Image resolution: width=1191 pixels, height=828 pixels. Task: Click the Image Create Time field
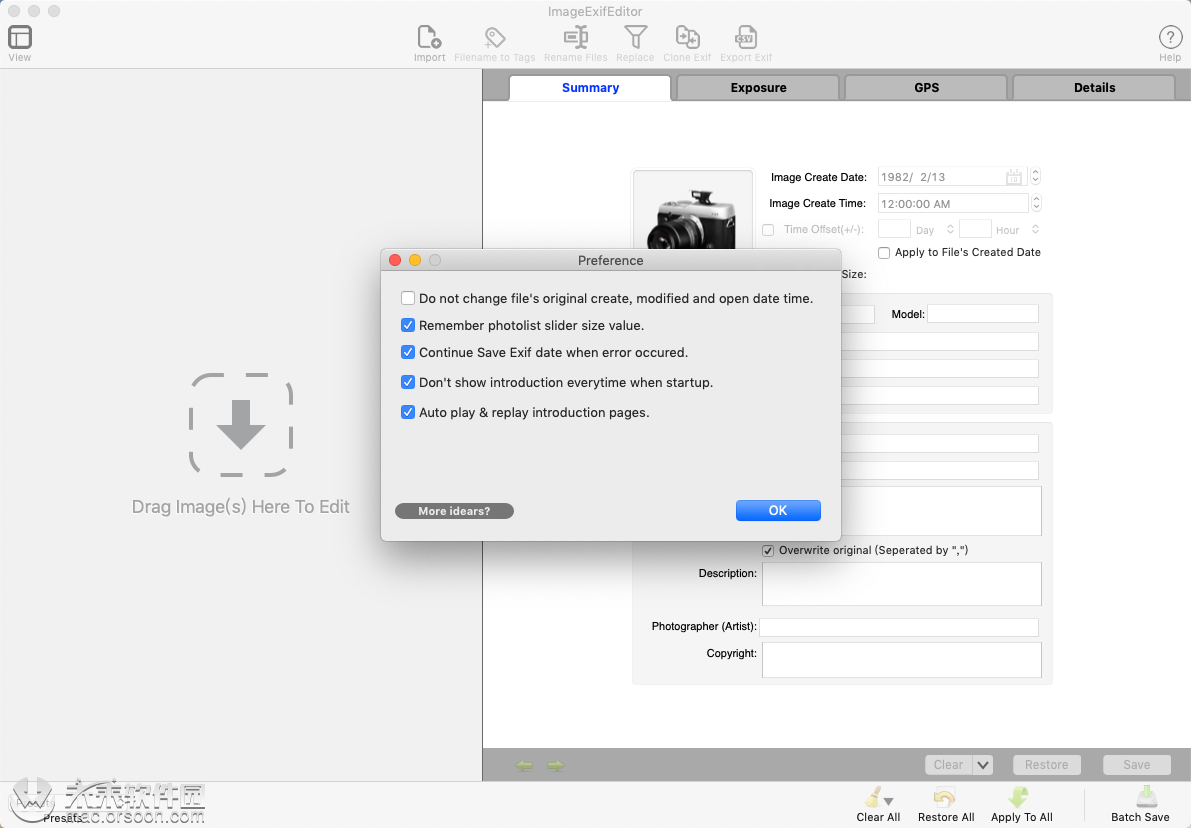coord(952,204)
